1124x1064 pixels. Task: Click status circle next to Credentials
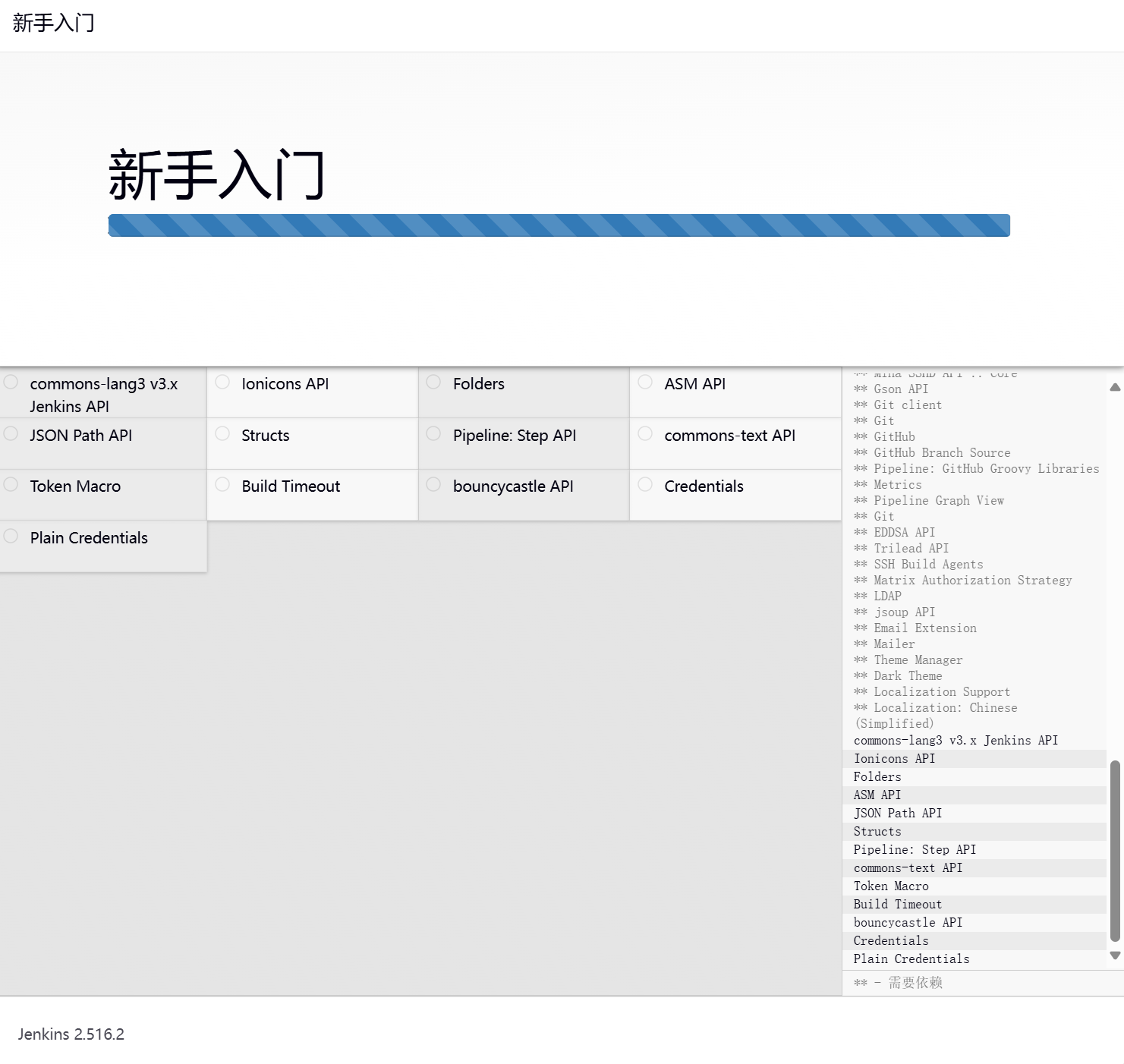coord(645,484)
